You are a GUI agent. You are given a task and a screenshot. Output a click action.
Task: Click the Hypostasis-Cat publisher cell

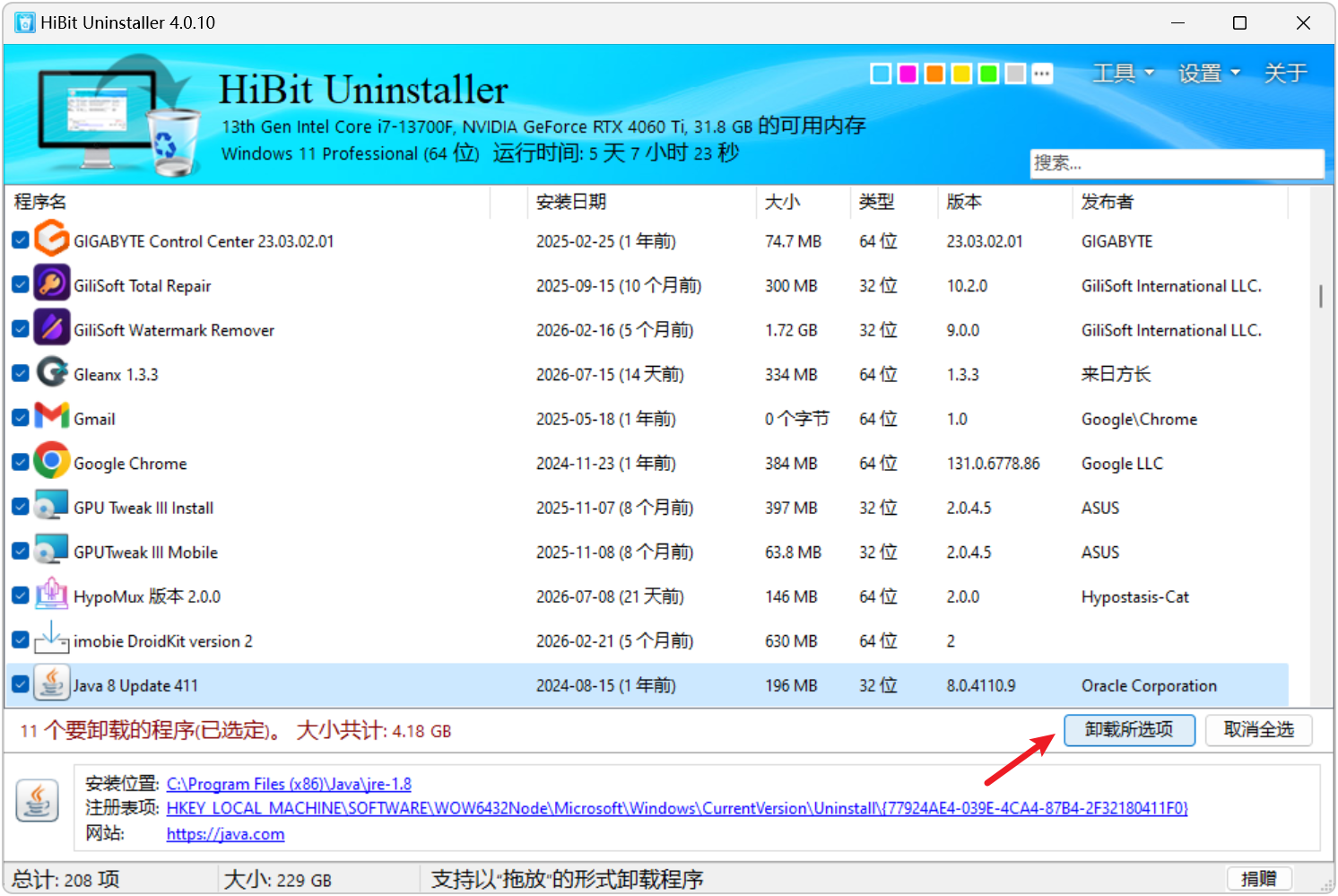(1134, 597)
